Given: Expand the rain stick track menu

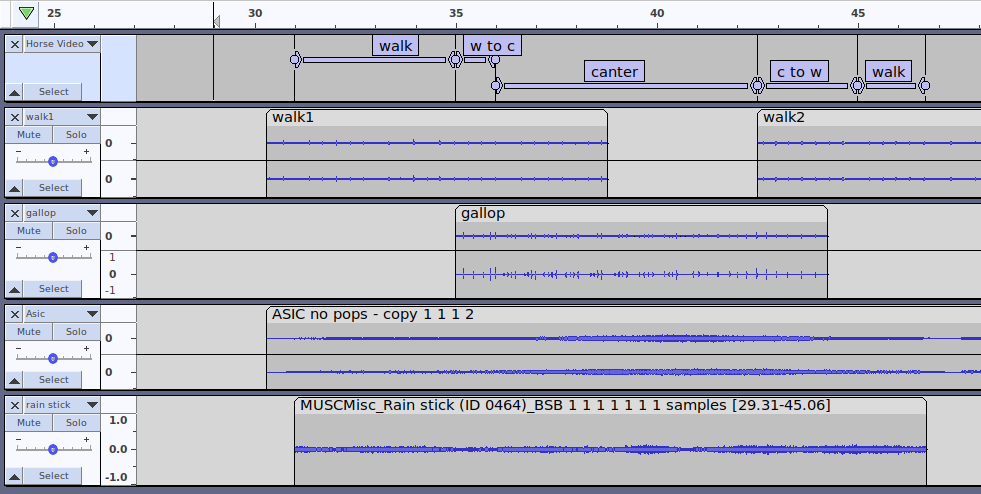Looking at the screenshot, I should click(x=92, y=405).
